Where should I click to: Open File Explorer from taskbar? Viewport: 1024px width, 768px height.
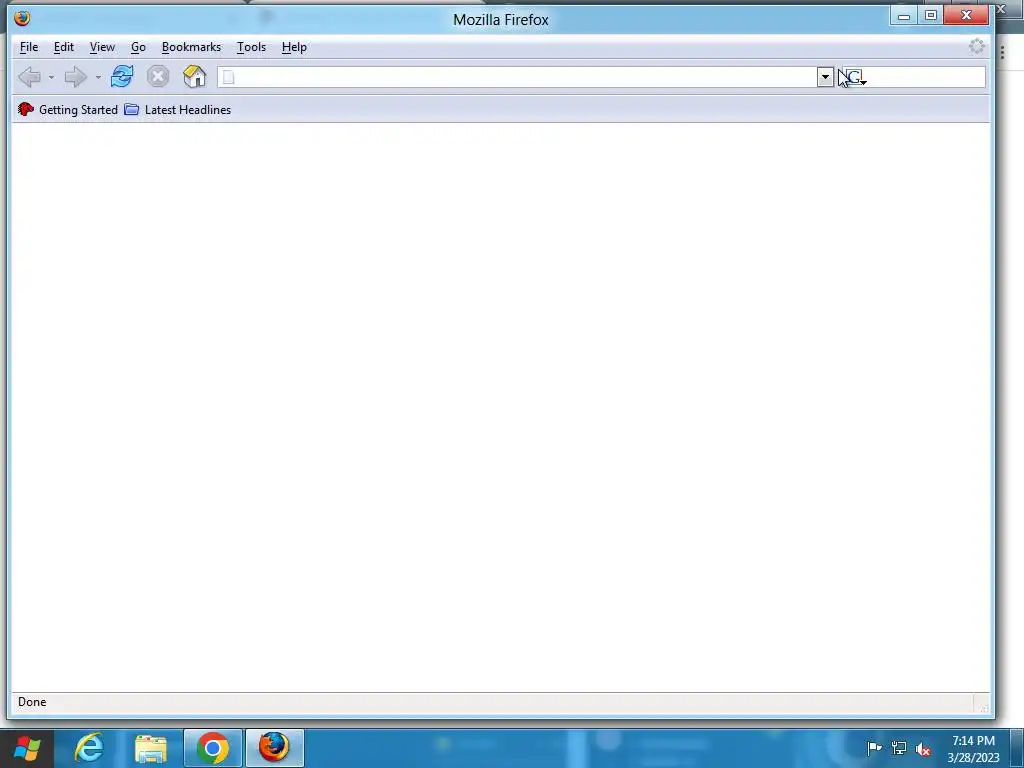pyautogui.click(x=151, y=748)
